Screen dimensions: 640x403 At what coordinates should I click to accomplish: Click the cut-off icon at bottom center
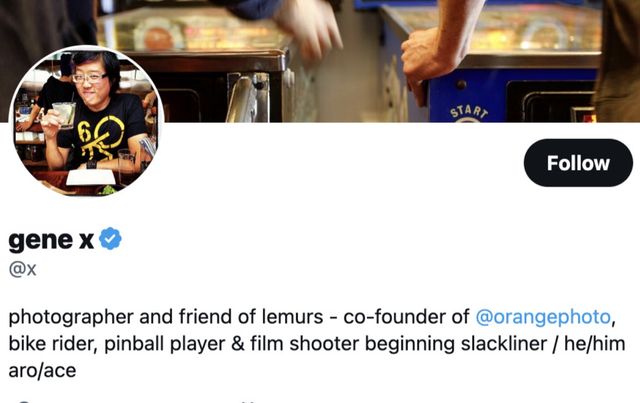click(248, 402)
